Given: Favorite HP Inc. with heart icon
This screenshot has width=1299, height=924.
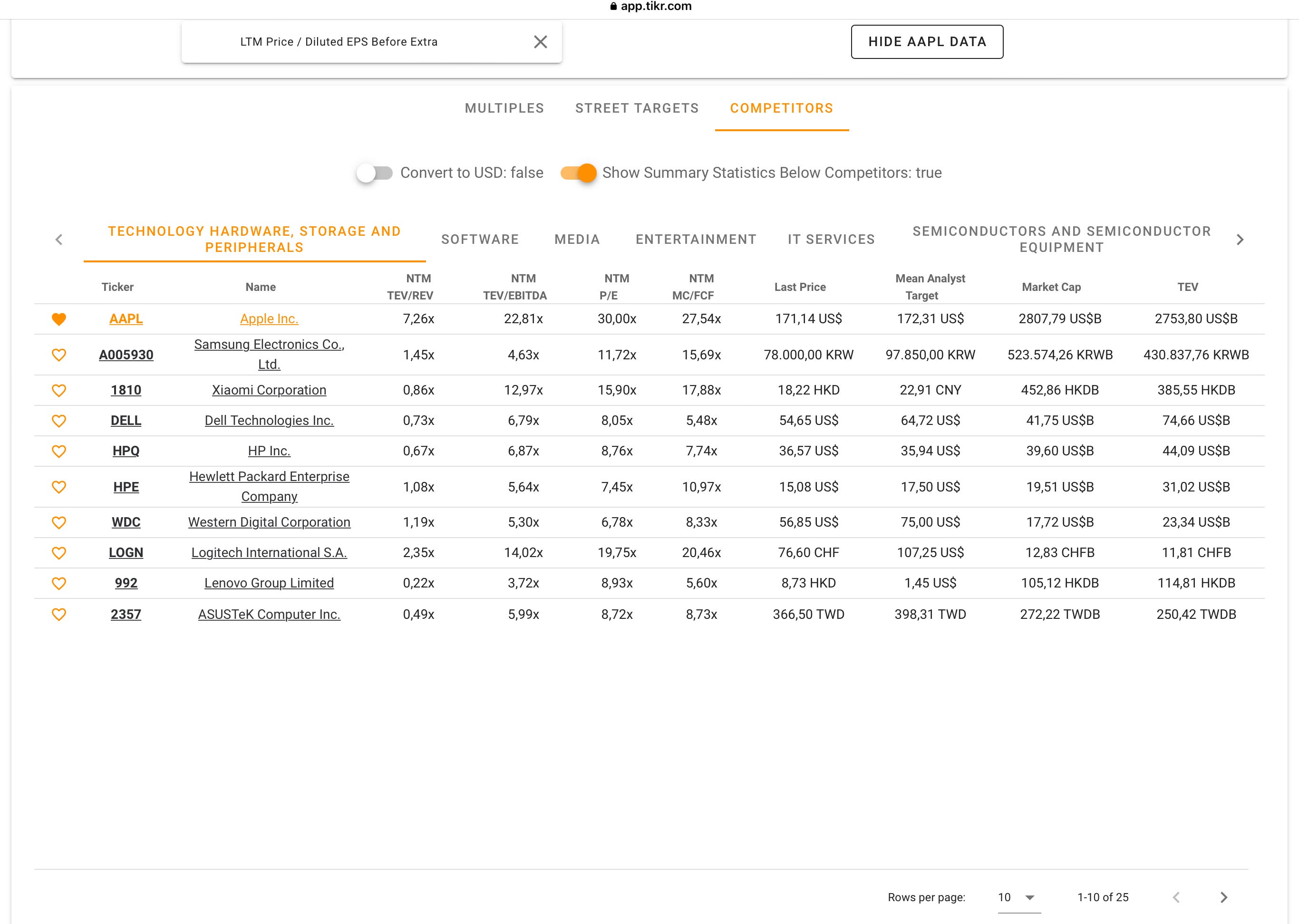Looking at the screenshot, I should [58, 451].
